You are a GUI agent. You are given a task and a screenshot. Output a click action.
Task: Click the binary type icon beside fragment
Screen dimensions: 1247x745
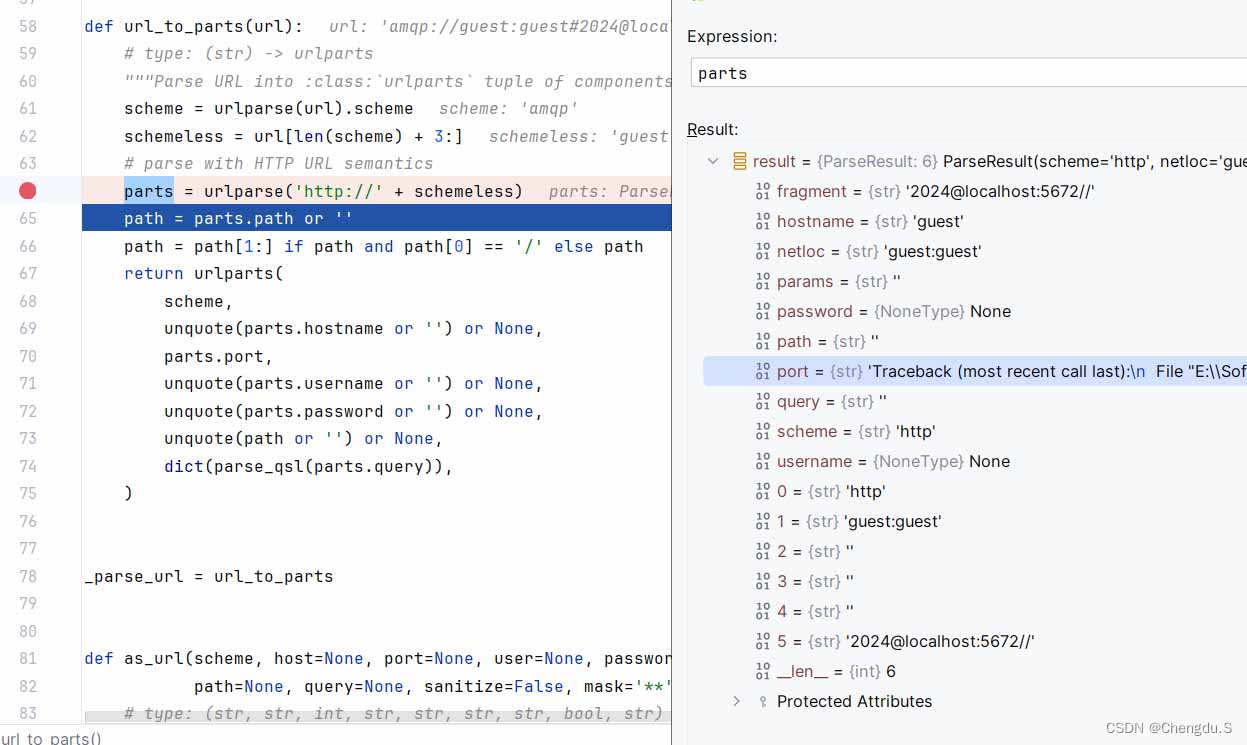(763, 191)
